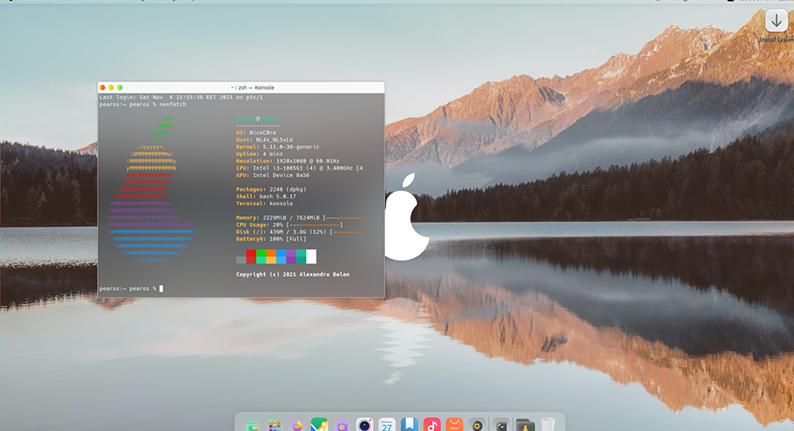
Task: Click the terminal prompt cursor line
Action: click(161, 288)
